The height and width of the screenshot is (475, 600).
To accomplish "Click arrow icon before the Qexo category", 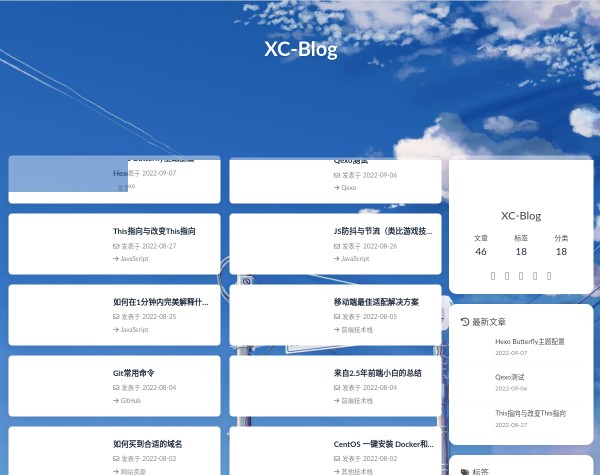I will click(x=337, y=187).
